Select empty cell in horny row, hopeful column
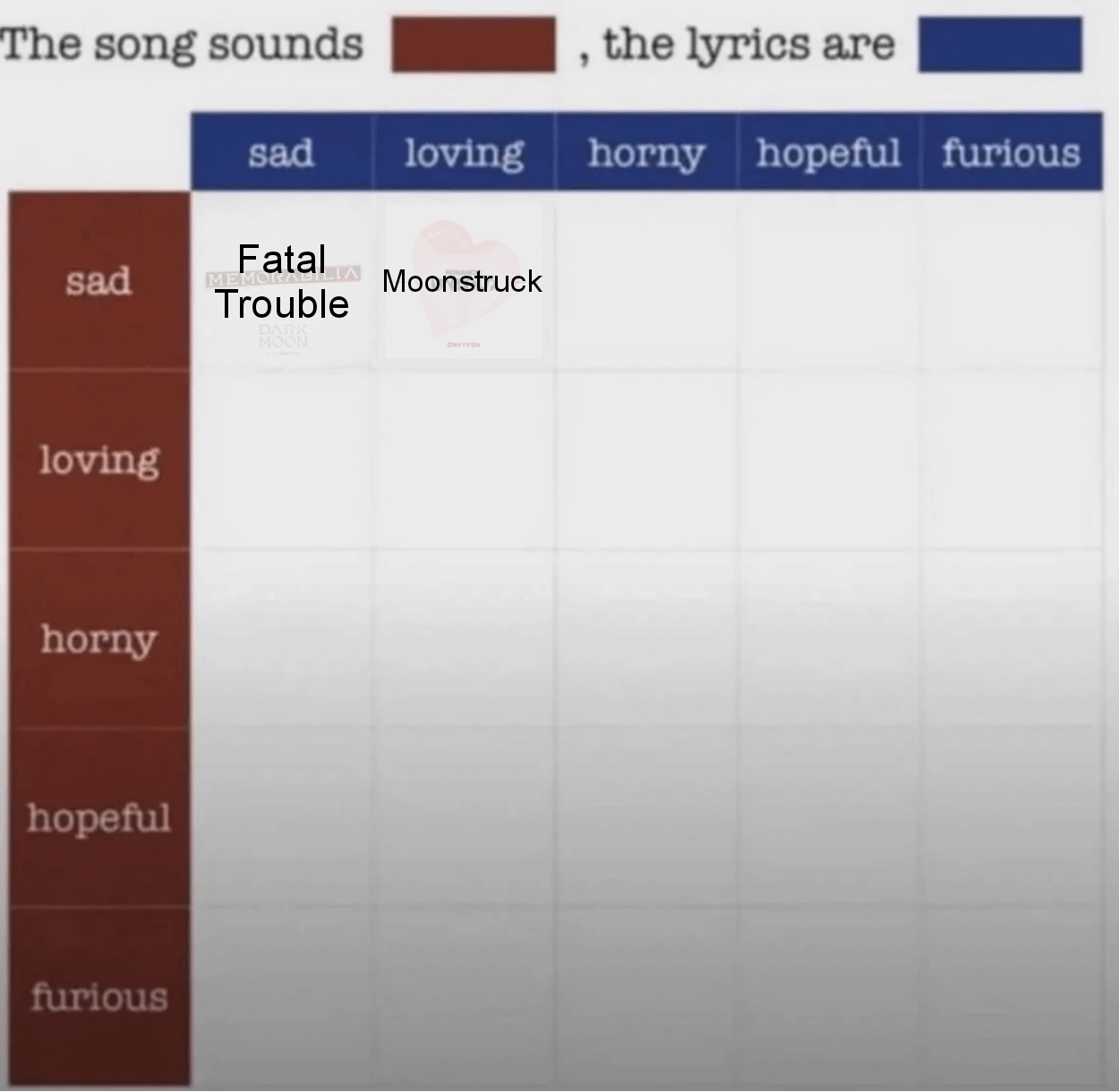Screen dimensions: 1119x1092 (828, 638)
